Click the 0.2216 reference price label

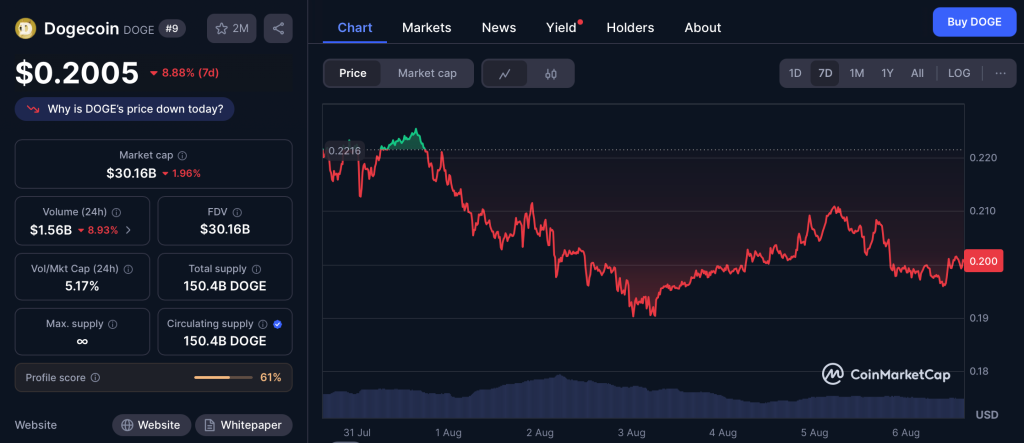point(344,150)
